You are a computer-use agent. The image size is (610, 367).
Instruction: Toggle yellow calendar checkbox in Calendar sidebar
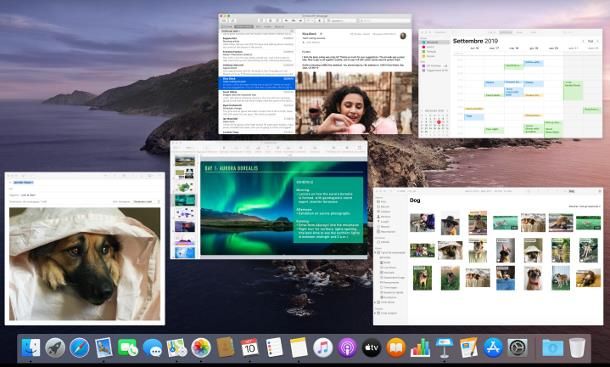[x=424, y=56]
